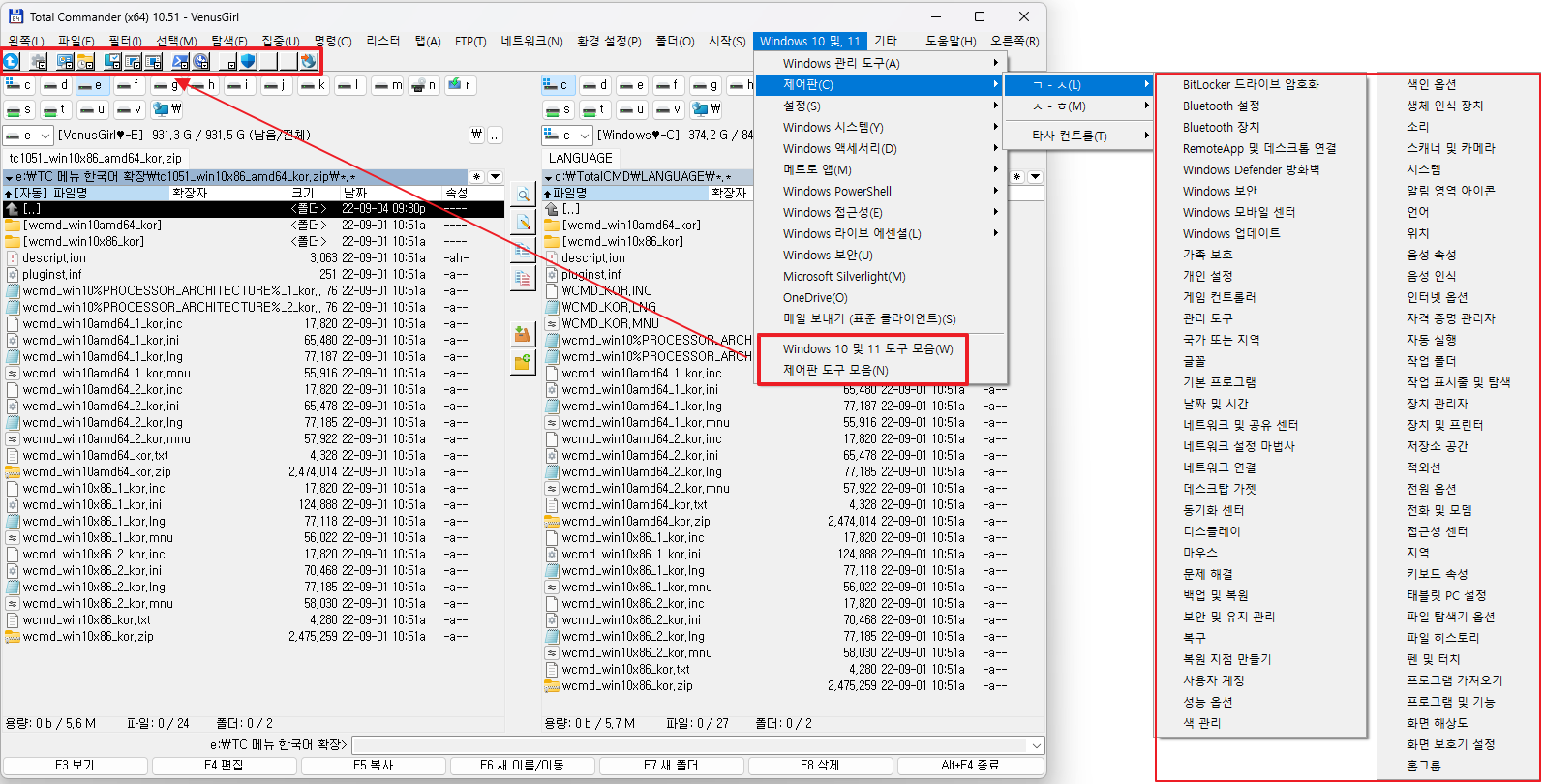This screenshot has width=1544, height=784.
Task: Click the F3 보기 button
Action: pos(75,766)
